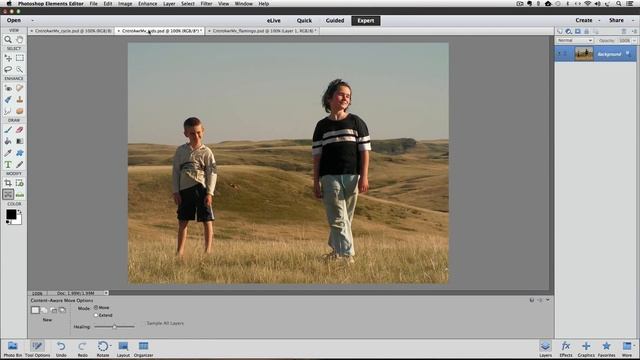Screen dimensions: 640x360
Task: Select the Hand tool
Action: (20, 40)
